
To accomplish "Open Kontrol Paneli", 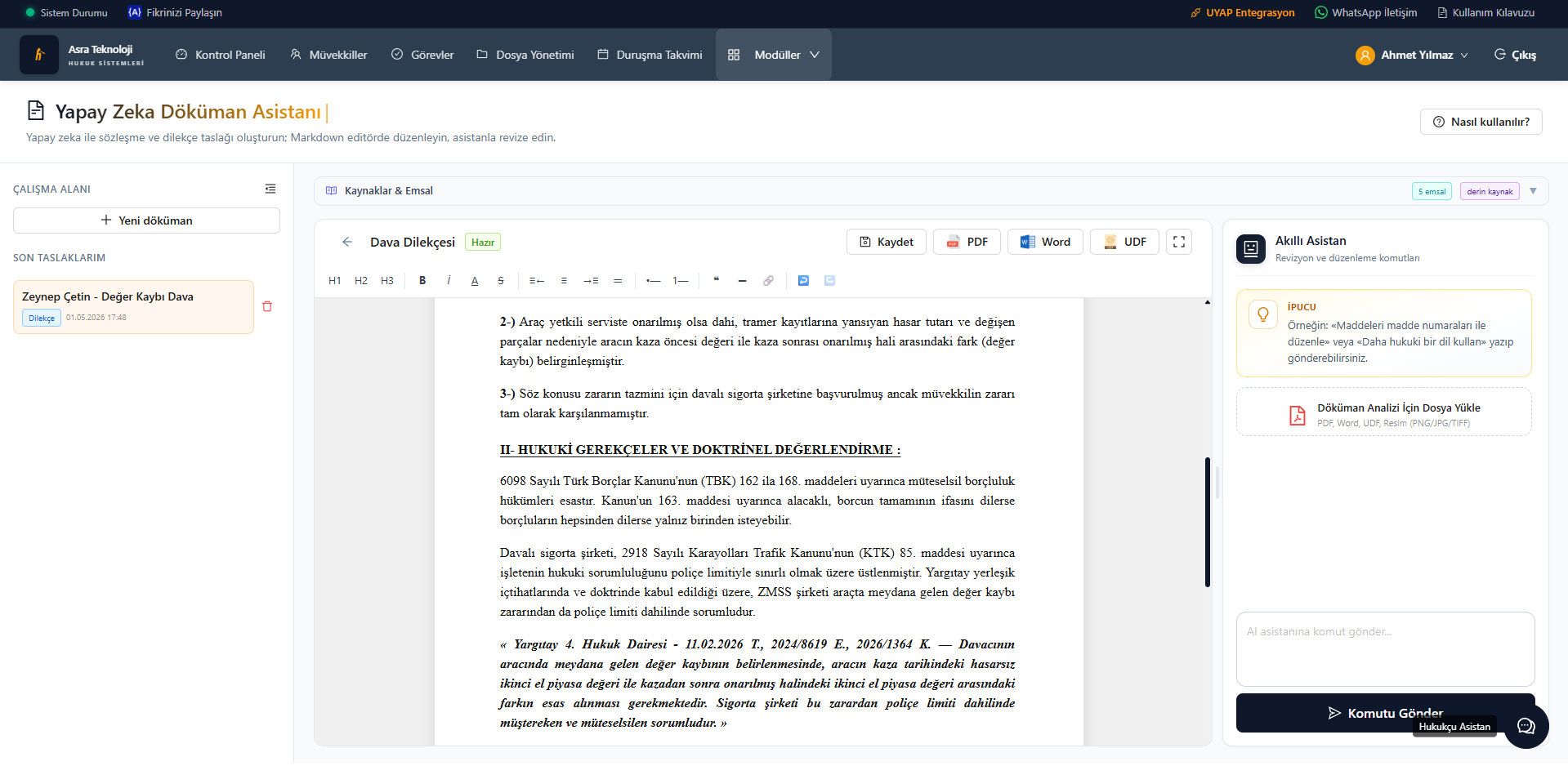I will coord(221,55).
